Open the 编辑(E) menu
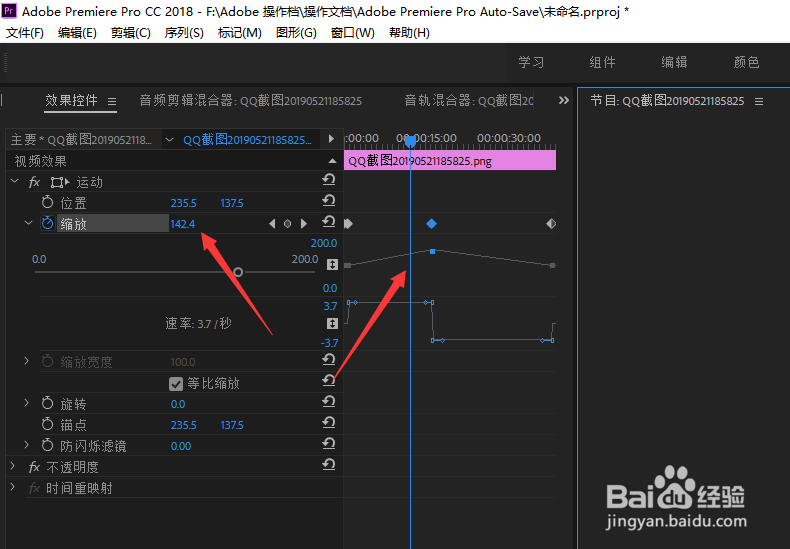This screenshot has width=790, height=549. [x=77, y=33]
